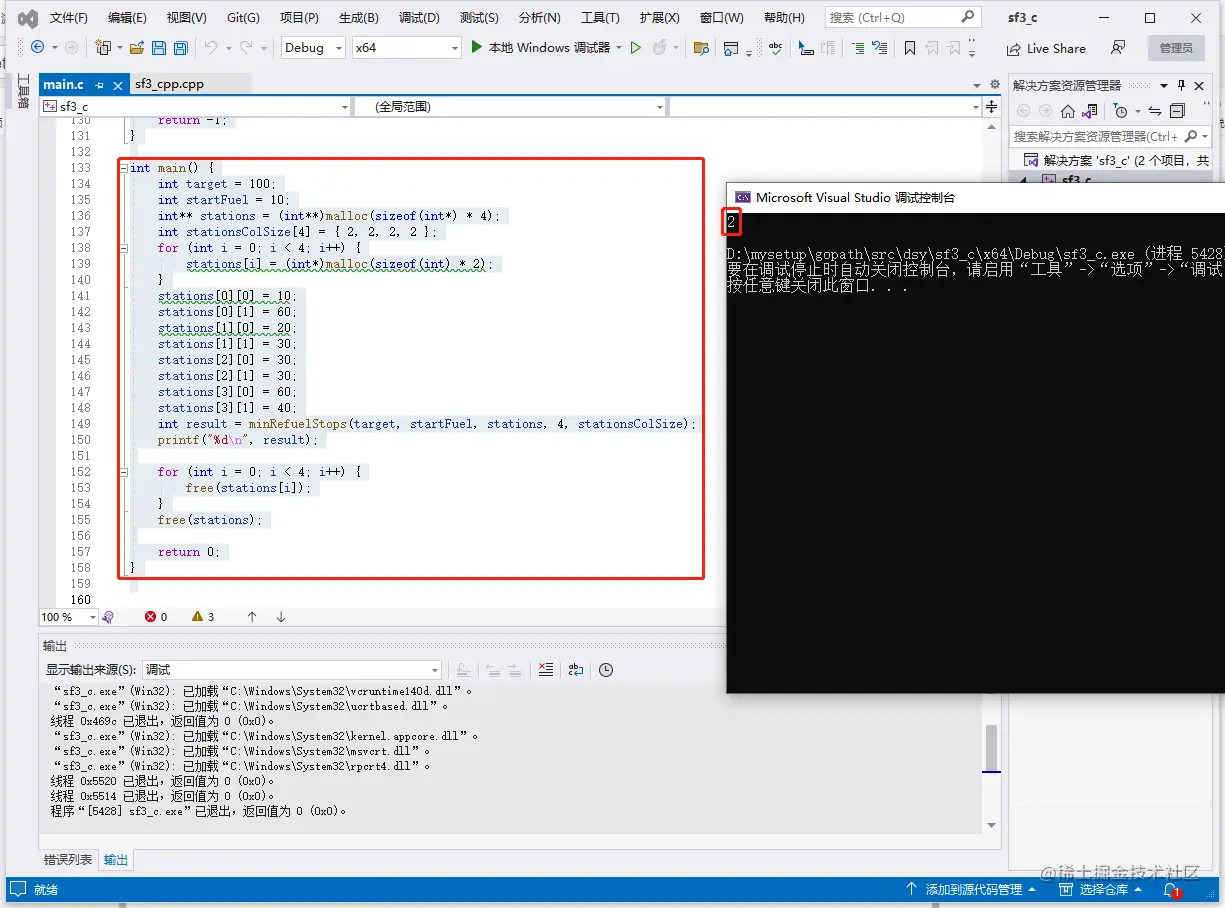
Task: Open the Git(G) menu
Action: coord(243,18)
